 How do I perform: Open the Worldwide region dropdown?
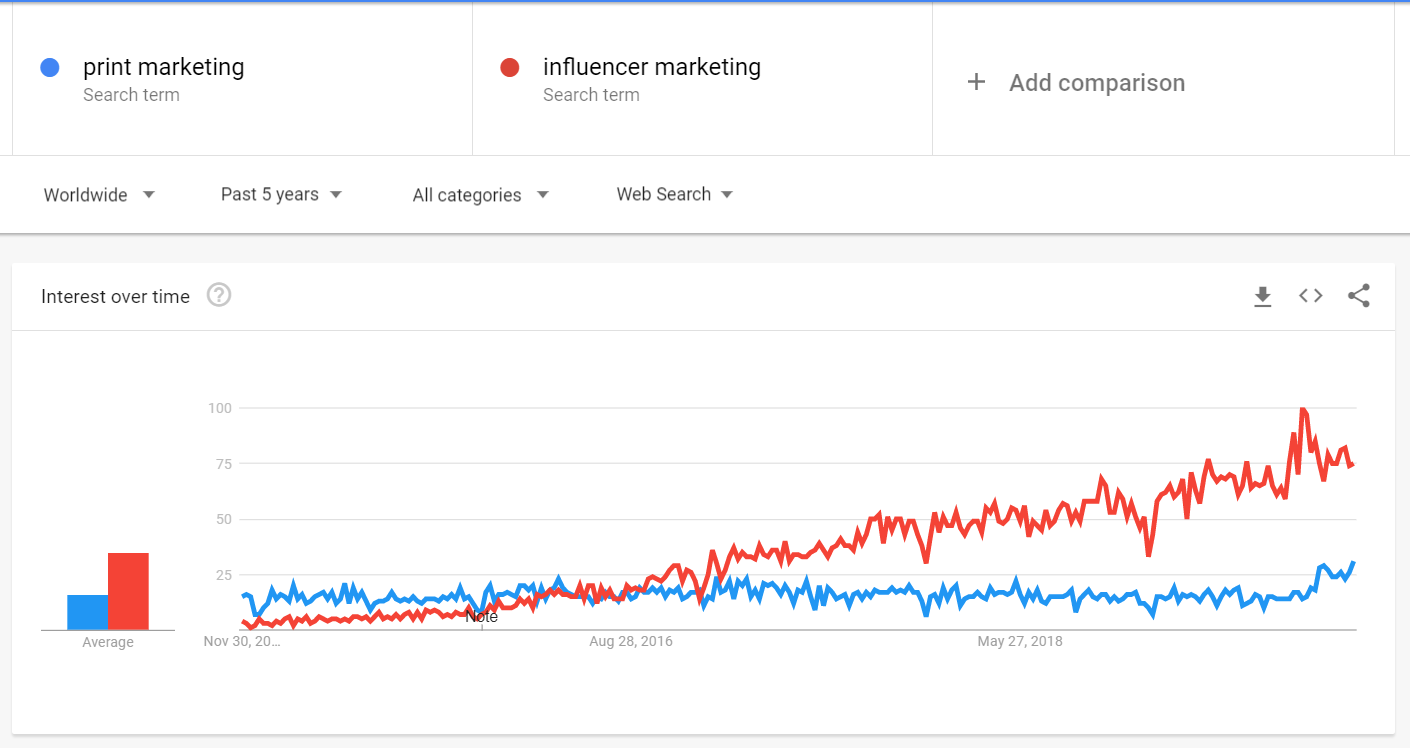[x=99, y=195]
